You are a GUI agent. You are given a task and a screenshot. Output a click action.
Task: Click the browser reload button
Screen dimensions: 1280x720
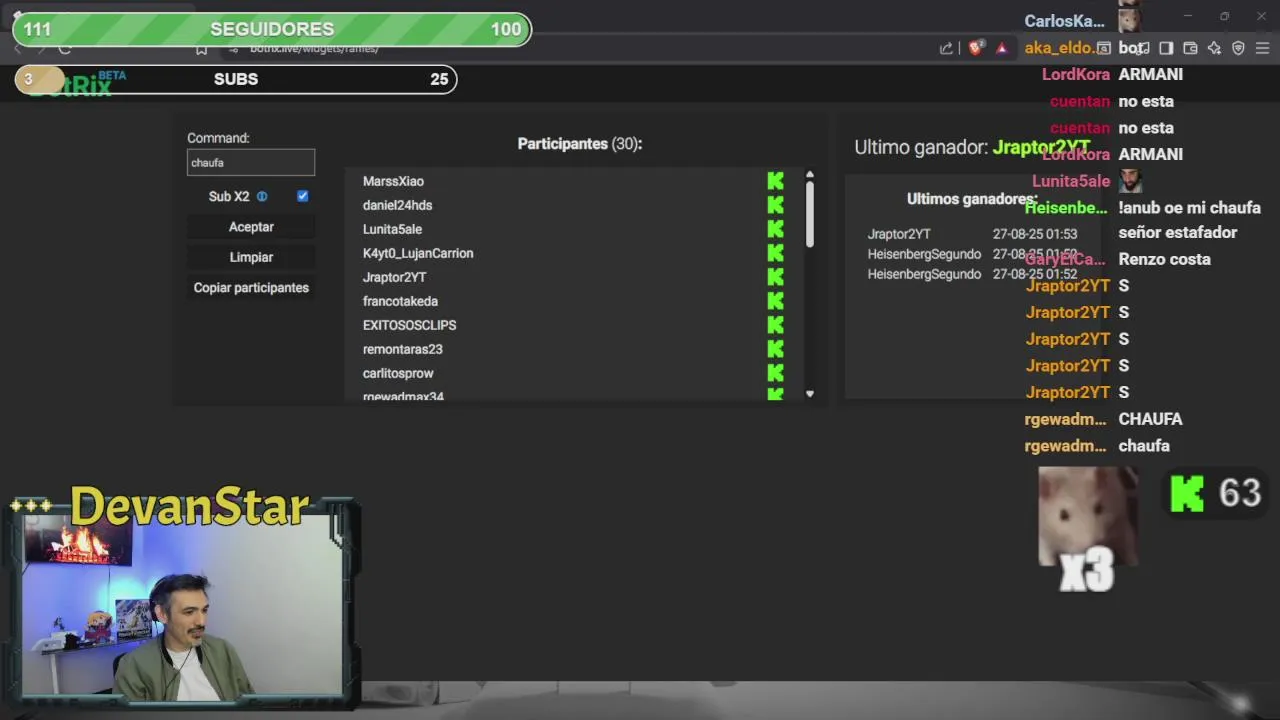(x=65, y=49)
